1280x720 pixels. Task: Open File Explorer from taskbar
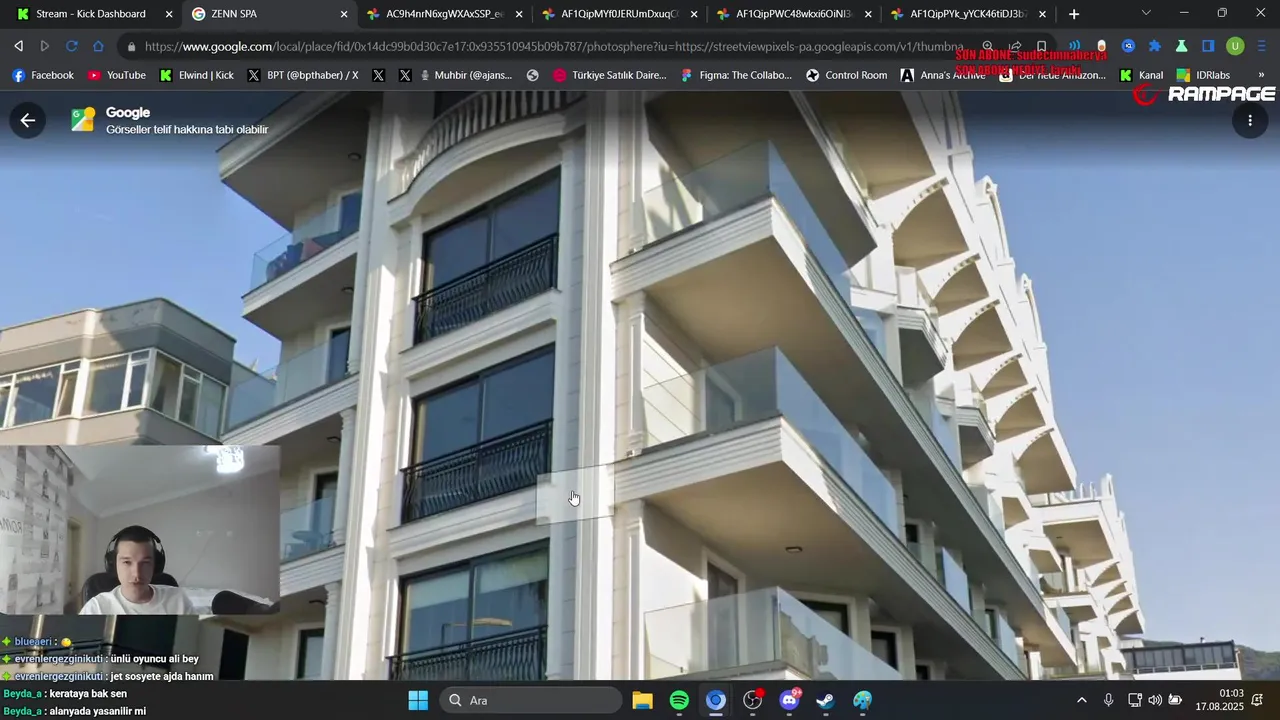642,700
